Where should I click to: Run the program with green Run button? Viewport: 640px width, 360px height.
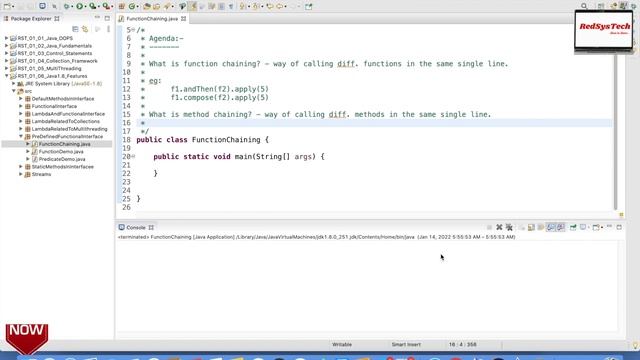tap(80, 6)
